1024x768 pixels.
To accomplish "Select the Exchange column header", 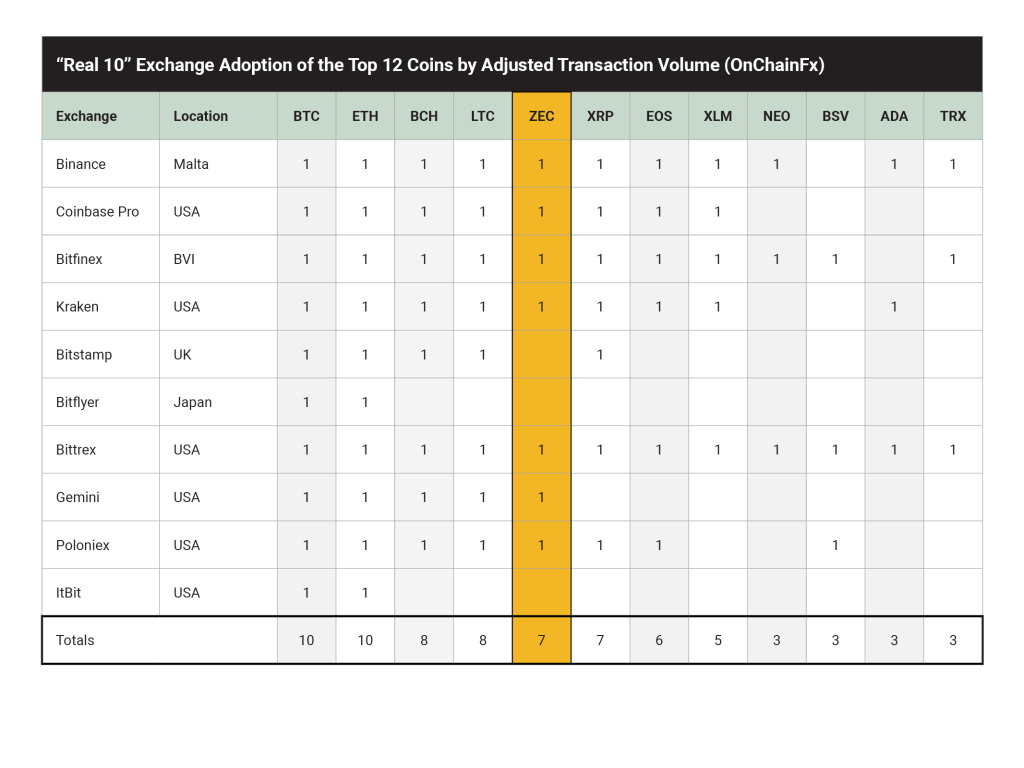I will (x=87, y=116).
